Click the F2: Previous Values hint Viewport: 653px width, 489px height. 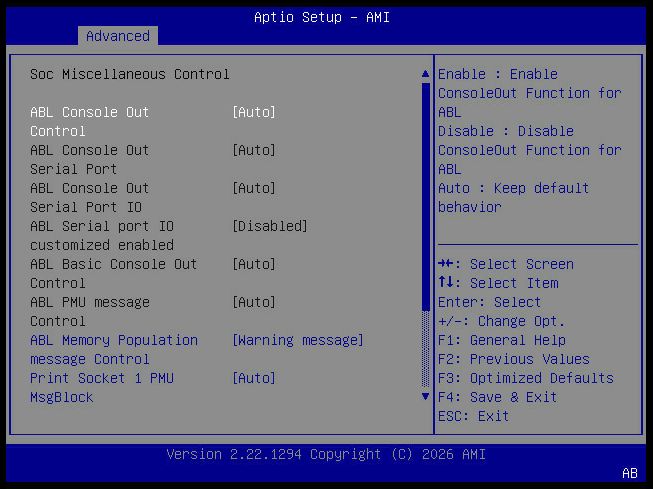point(514,359)
